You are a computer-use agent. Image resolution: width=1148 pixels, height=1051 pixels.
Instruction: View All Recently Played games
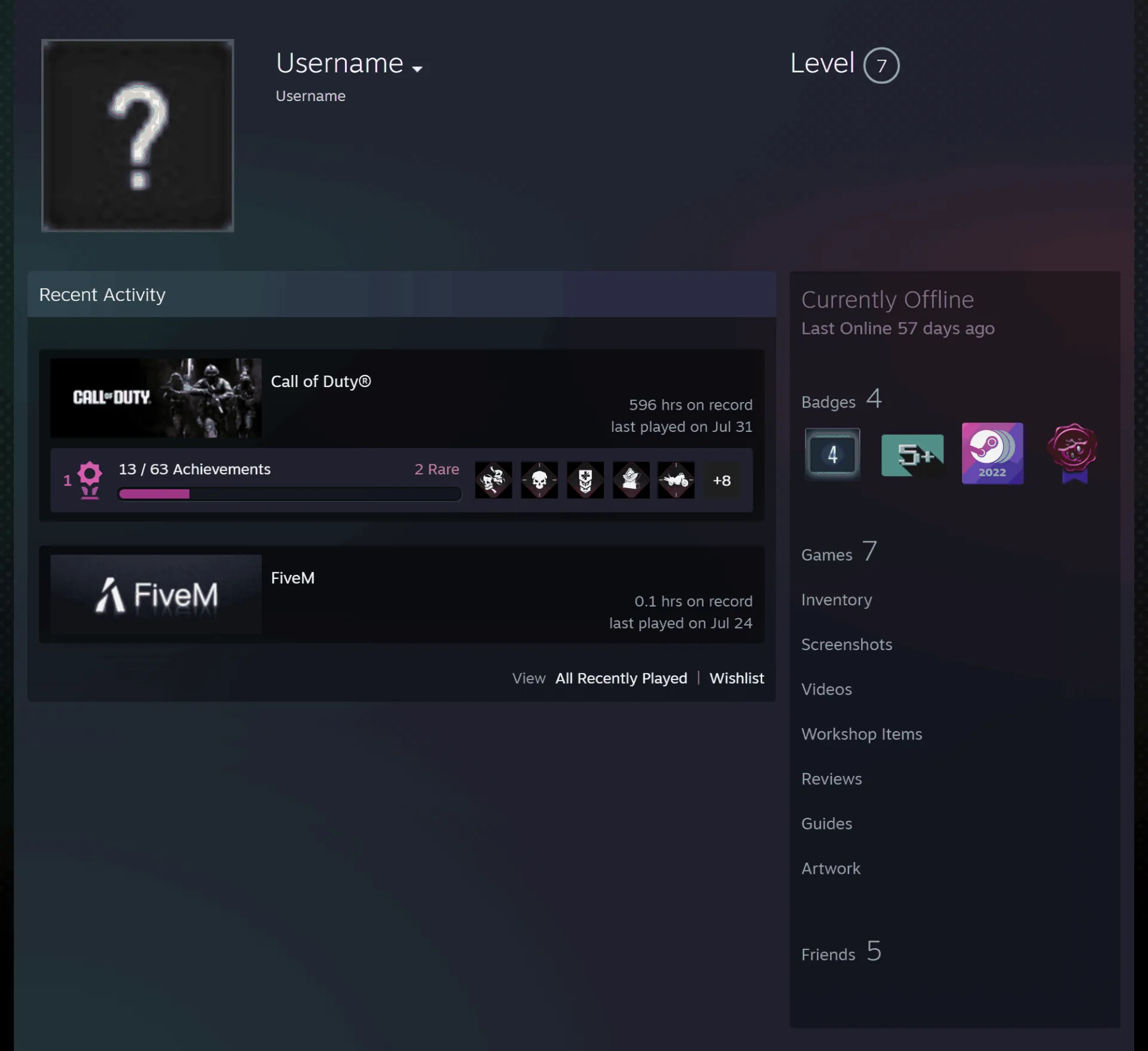[621, 678]
